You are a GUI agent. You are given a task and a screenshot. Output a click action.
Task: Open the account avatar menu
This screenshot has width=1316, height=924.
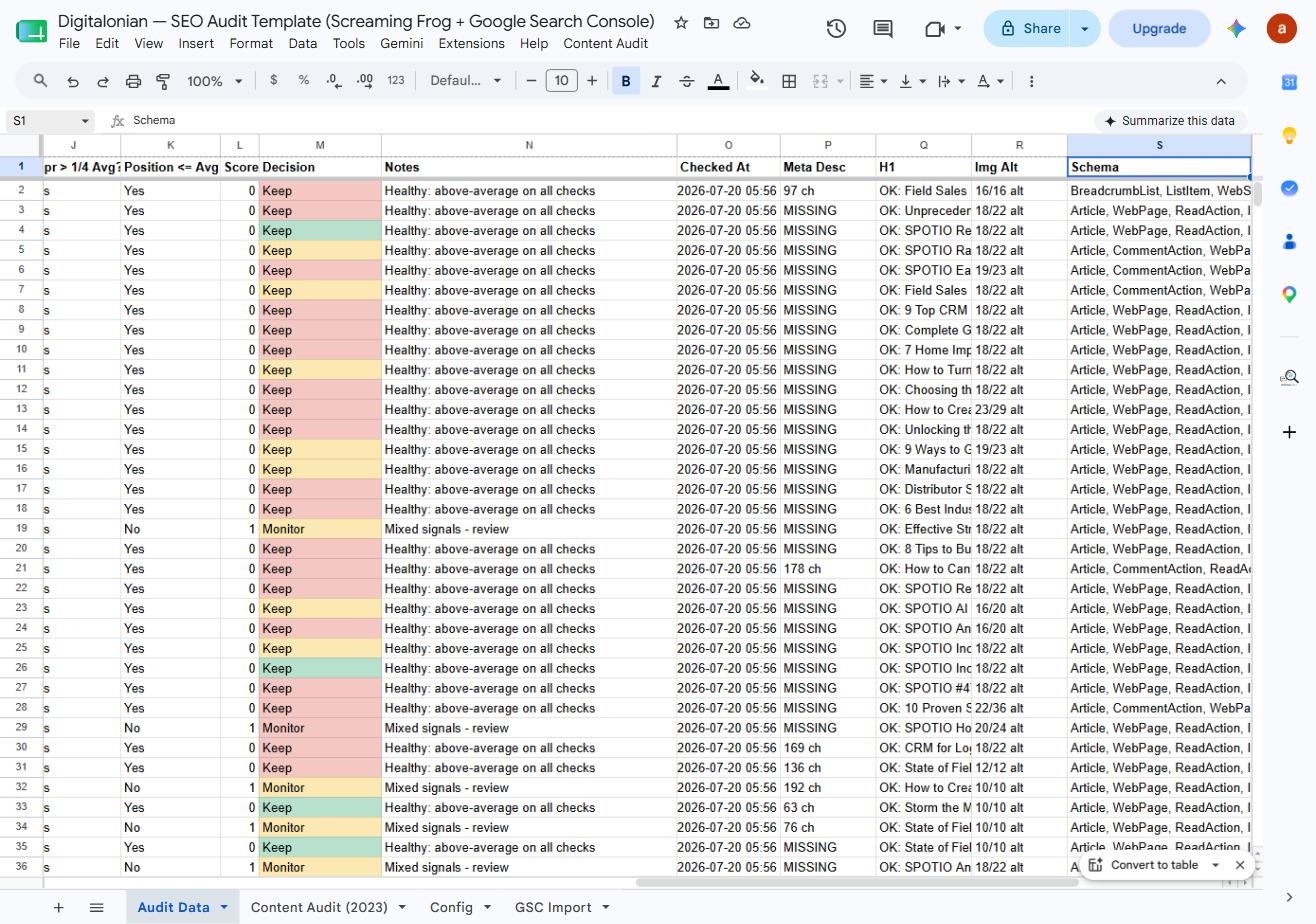[x=1281, y=29]
